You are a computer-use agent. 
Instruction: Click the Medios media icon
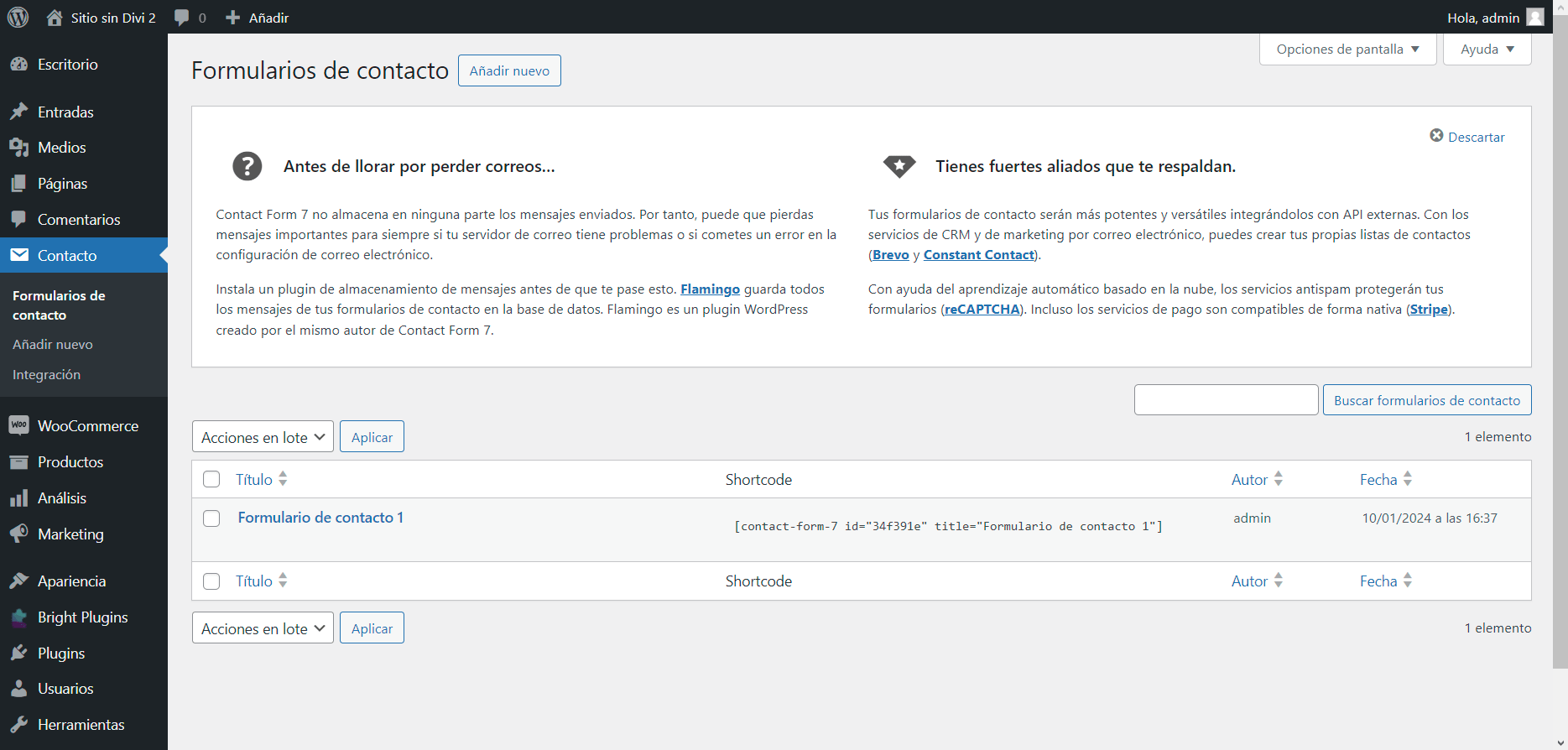(18, 148)
